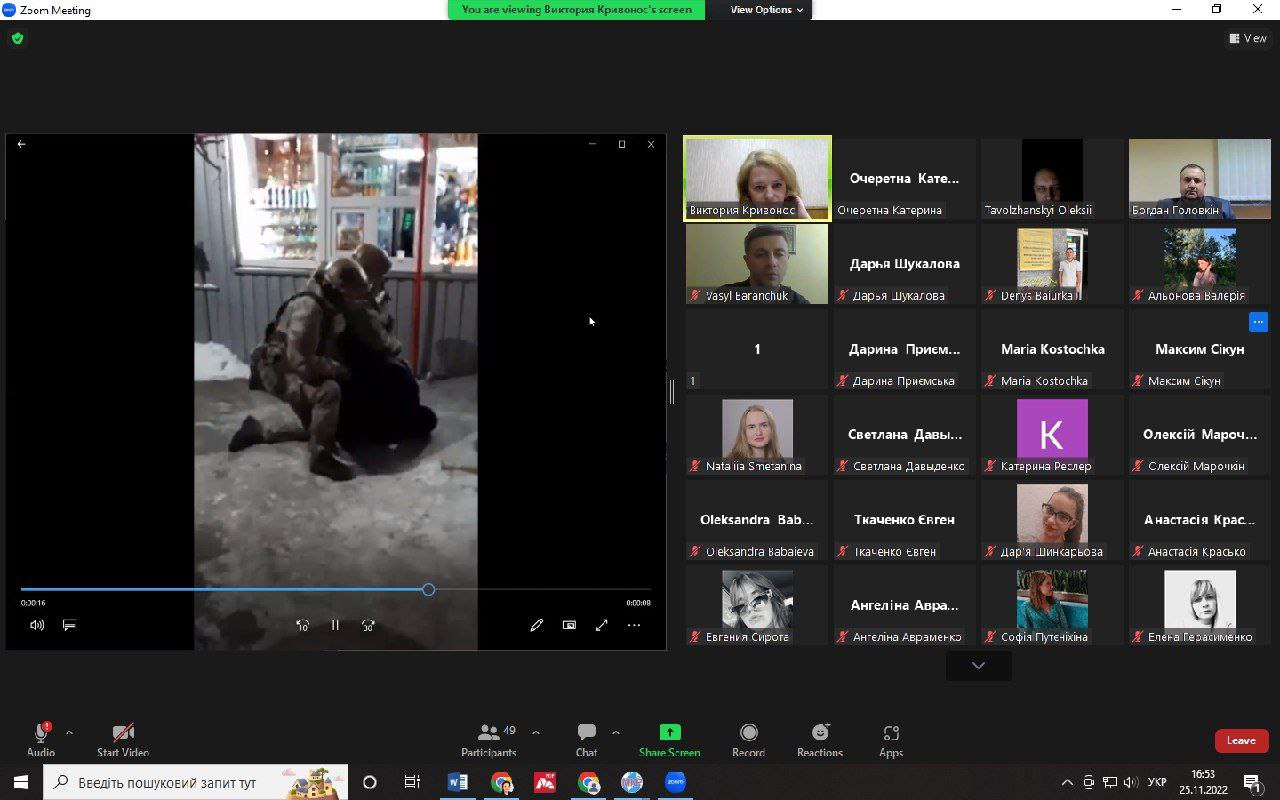This screenshot has width=1280, height=800.
Task: Click the green Share Screen icon
Action: (669, 739)
